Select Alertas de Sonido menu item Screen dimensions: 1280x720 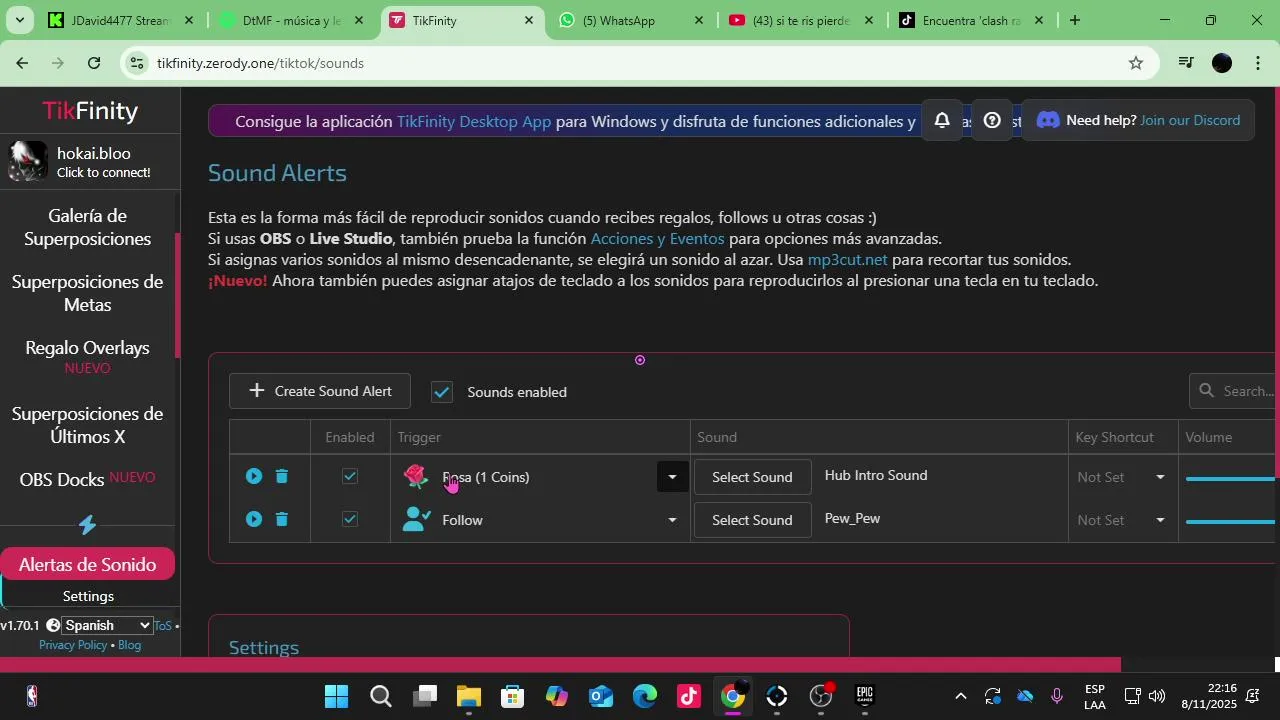[x=87, y=564]
